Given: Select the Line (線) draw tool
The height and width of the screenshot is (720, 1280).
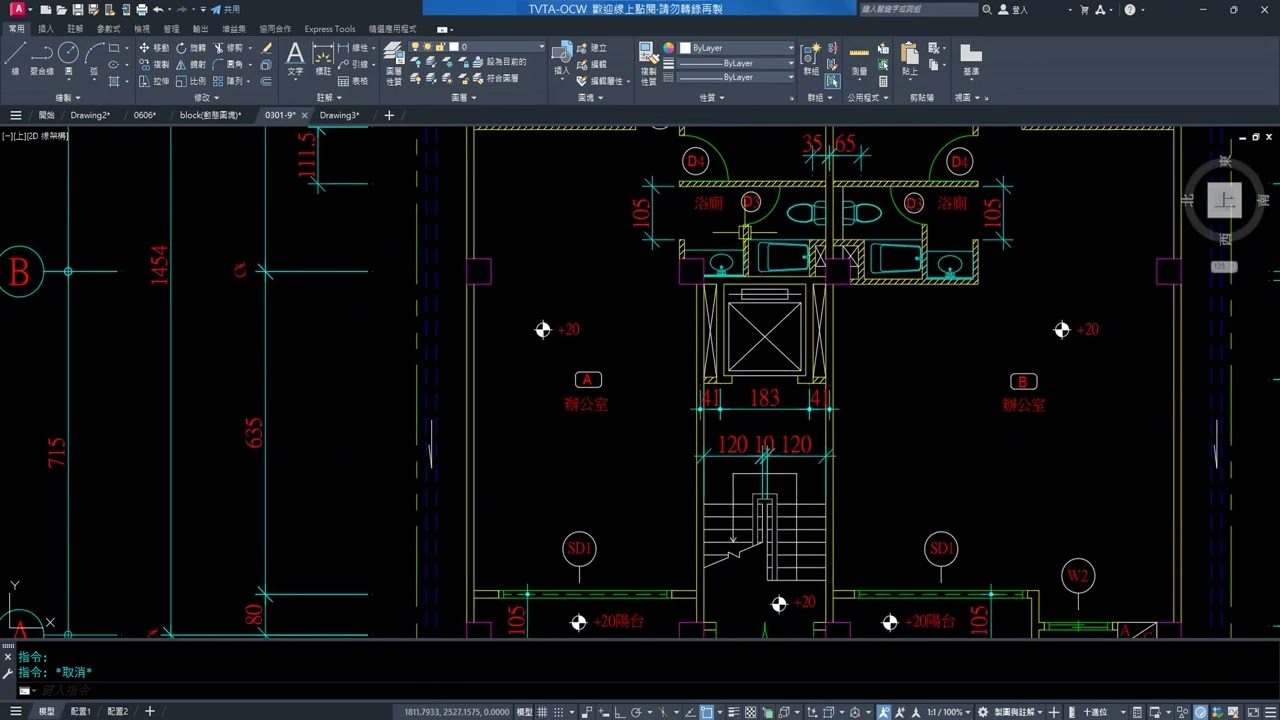Looking at the screenshot, I should pos(15,58).
